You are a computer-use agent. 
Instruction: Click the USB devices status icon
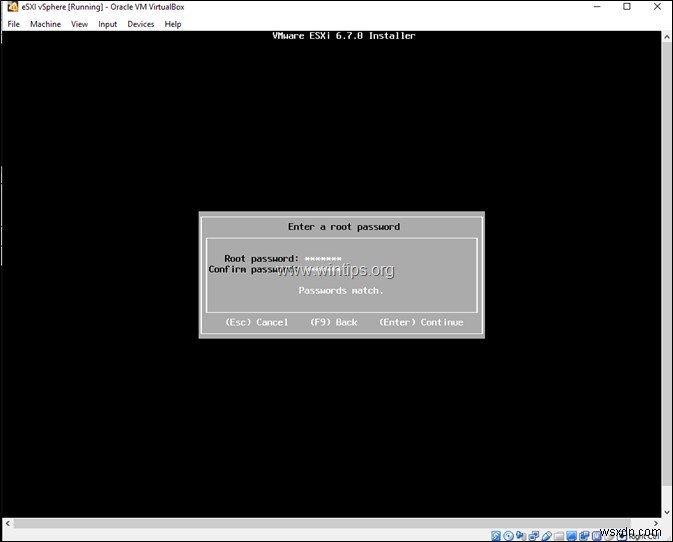click(x=547, y=536)
